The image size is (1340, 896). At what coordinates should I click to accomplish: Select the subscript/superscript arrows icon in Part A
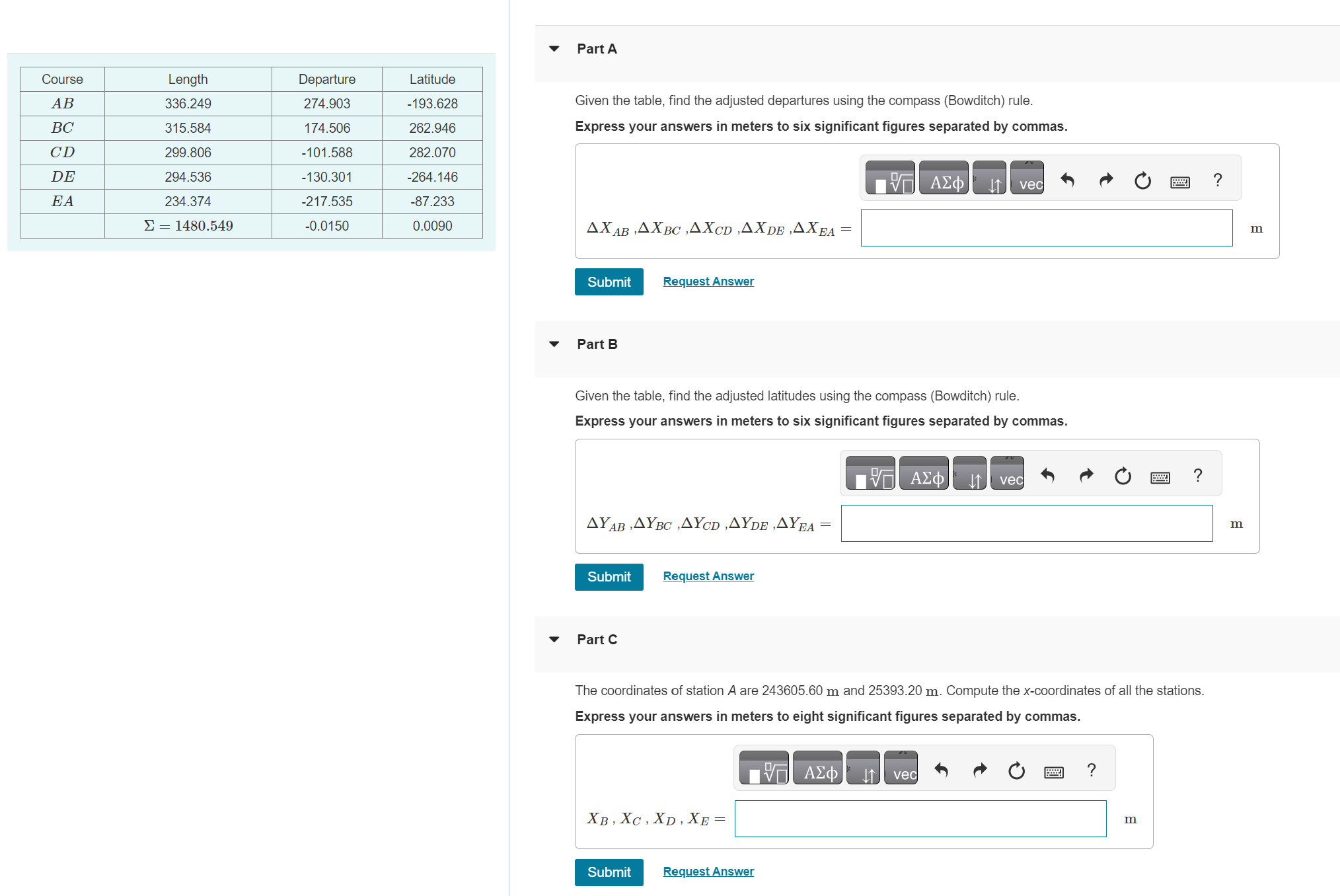click(x=988, y=177)
